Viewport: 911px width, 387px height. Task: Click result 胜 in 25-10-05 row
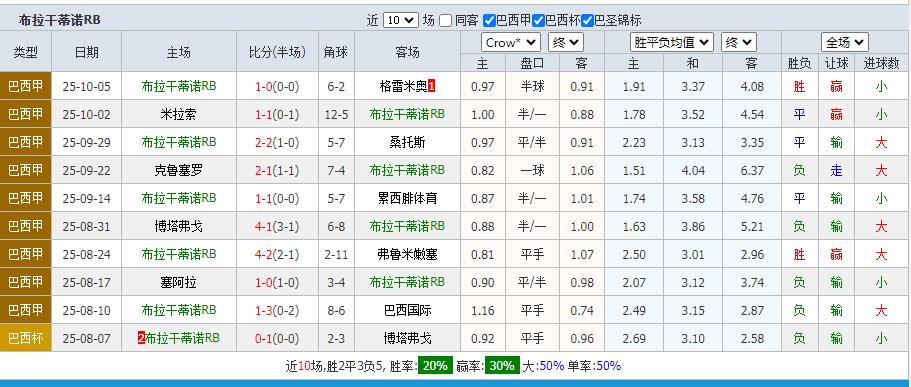pos(799,87)
